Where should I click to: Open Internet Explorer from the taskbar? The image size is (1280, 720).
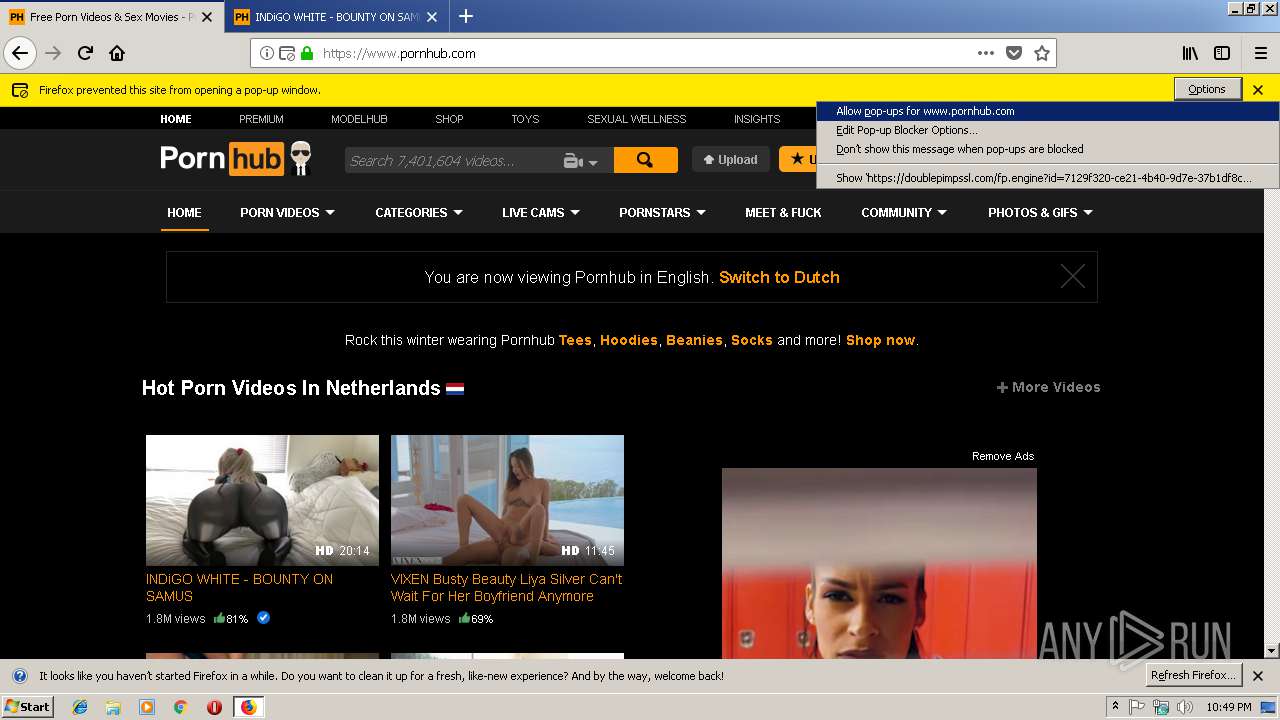coord(80,707)
